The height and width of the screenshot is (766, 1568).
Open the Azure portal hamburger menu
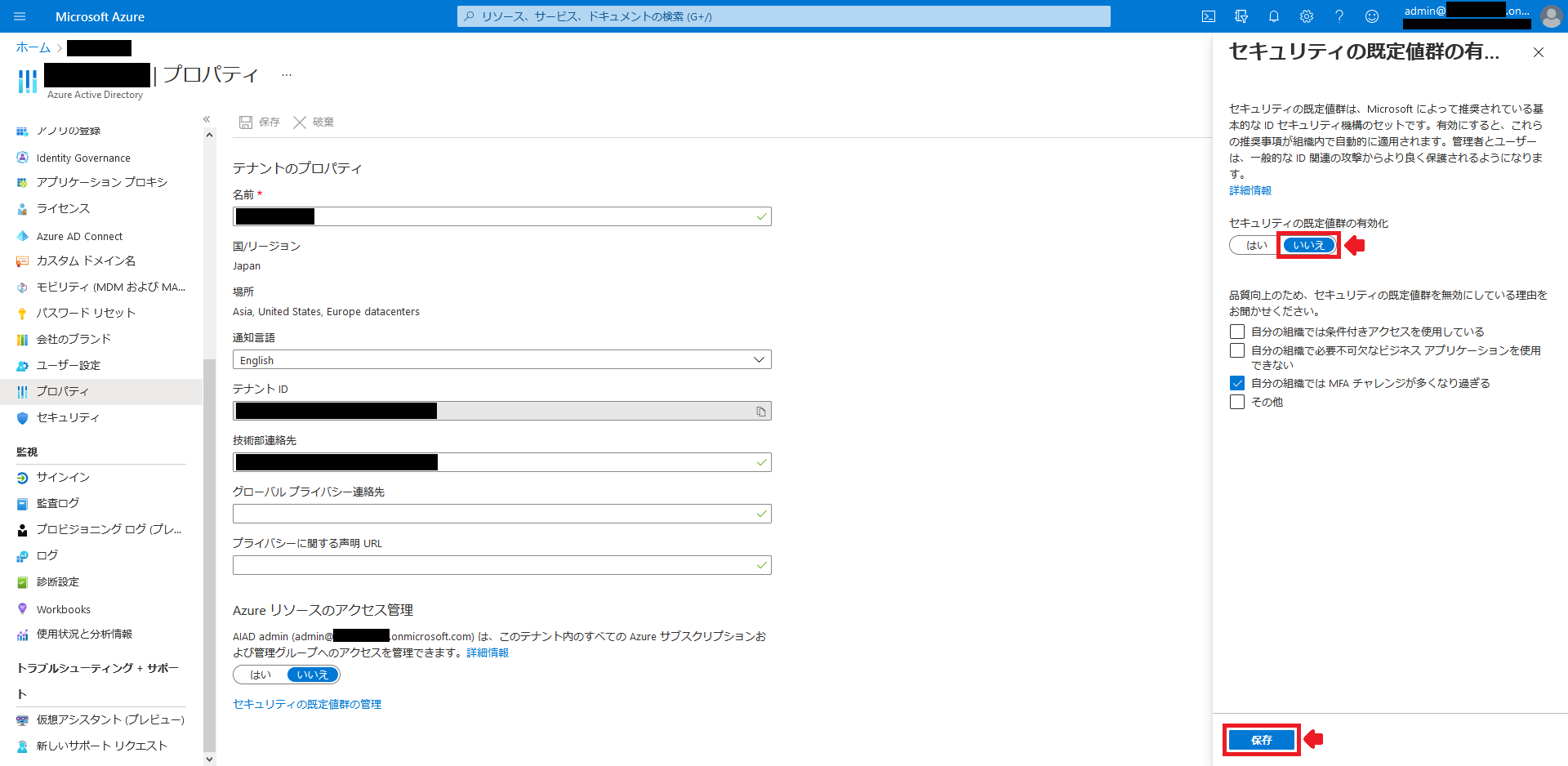[x=20, y=16]
